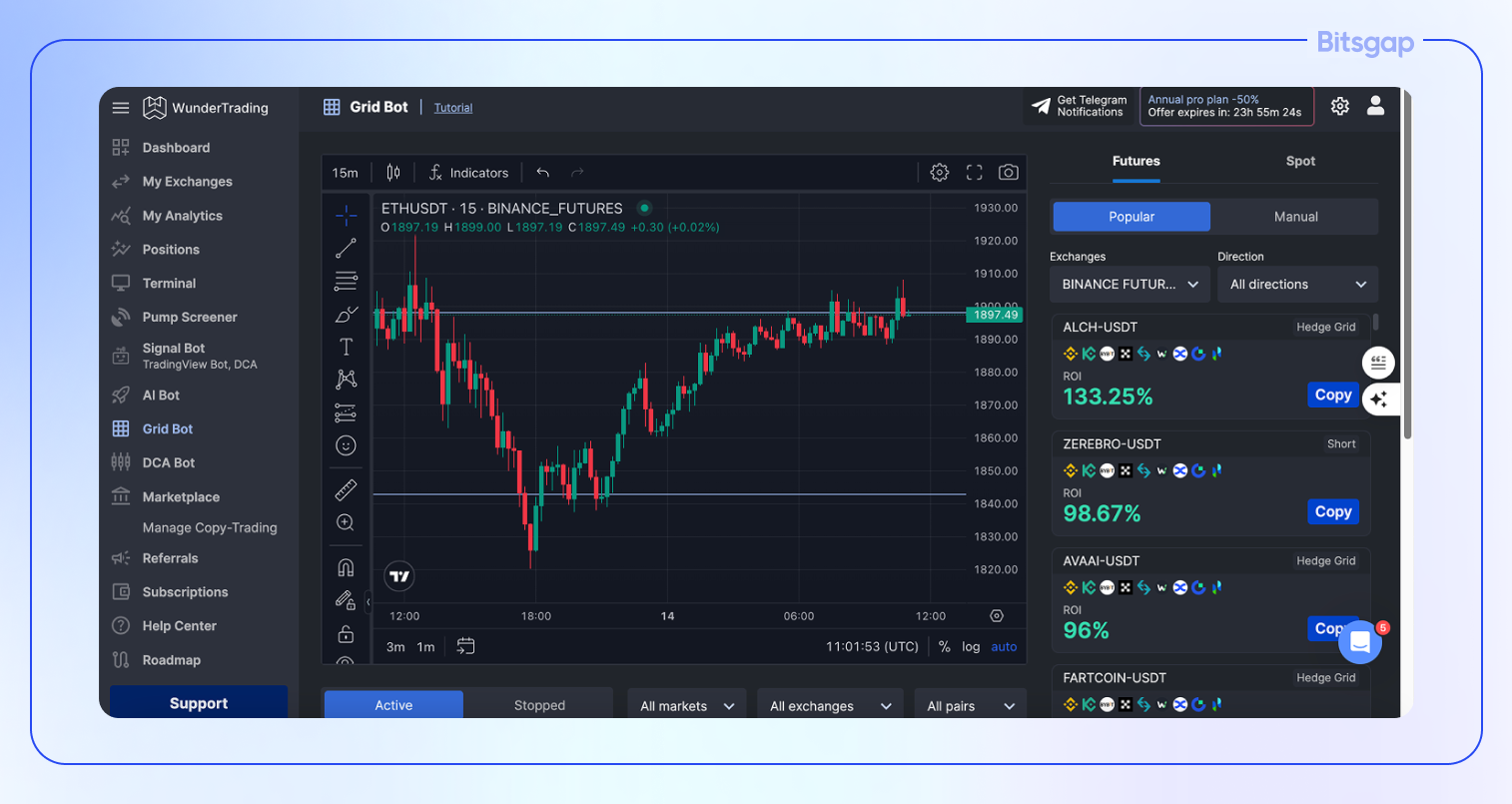Switch to the Spot tab
This screenshot has height=804, width=1512.
[x=1300, y=161]
